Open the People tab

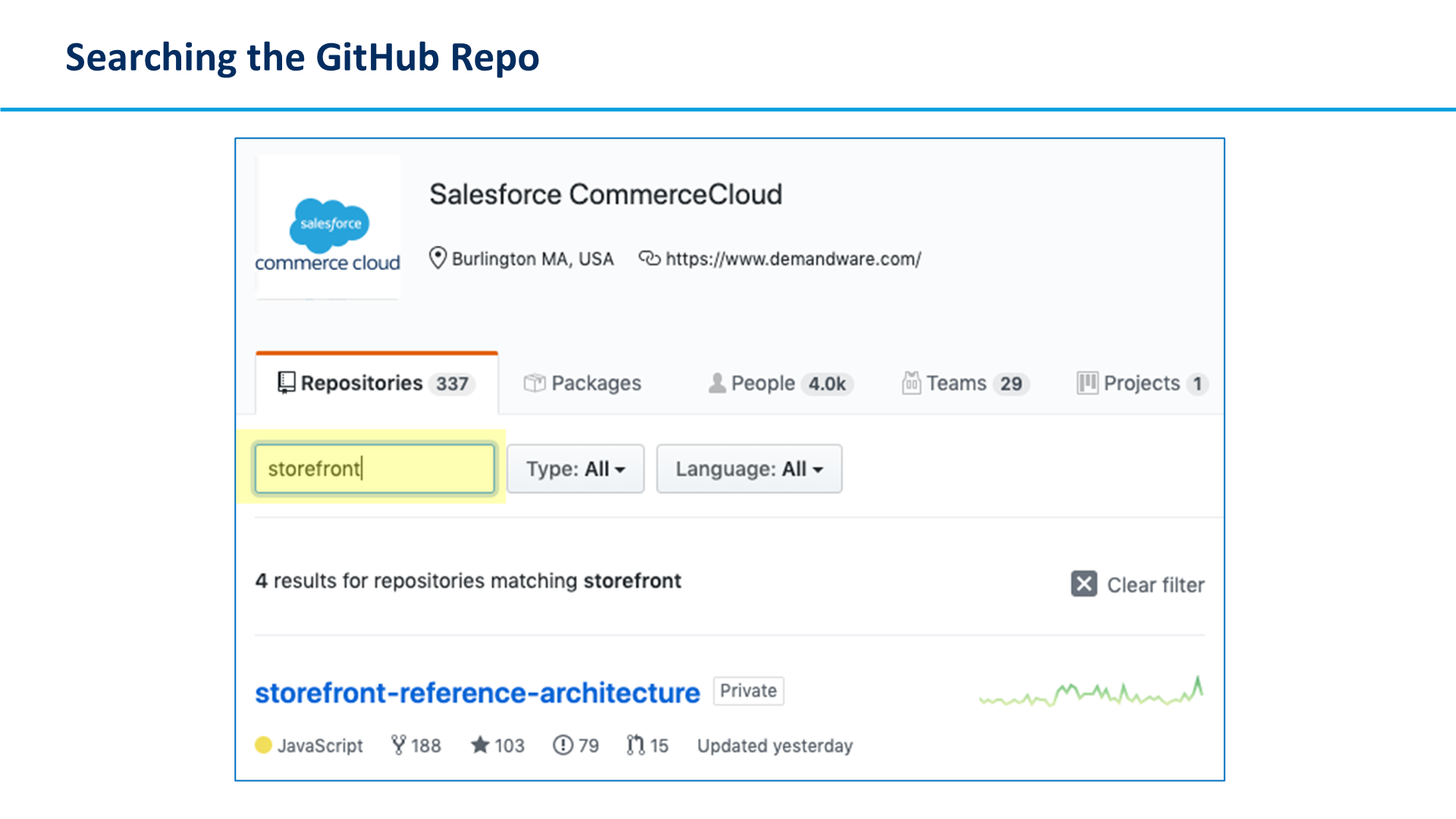click(x=780, y=384)
